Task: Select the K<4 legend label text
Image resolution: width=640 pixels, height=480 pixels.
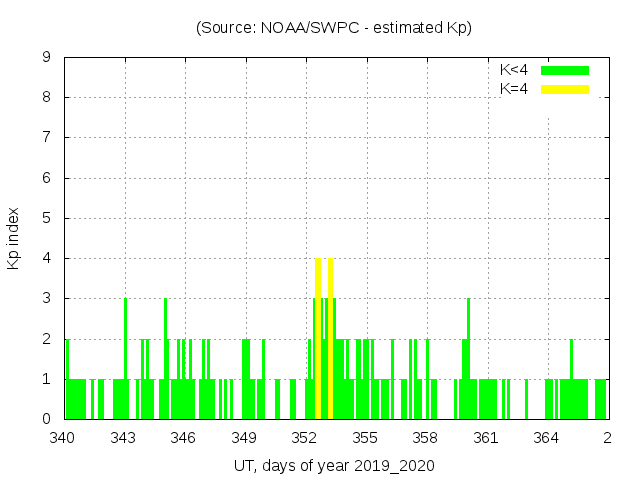Action: point(513,70)
